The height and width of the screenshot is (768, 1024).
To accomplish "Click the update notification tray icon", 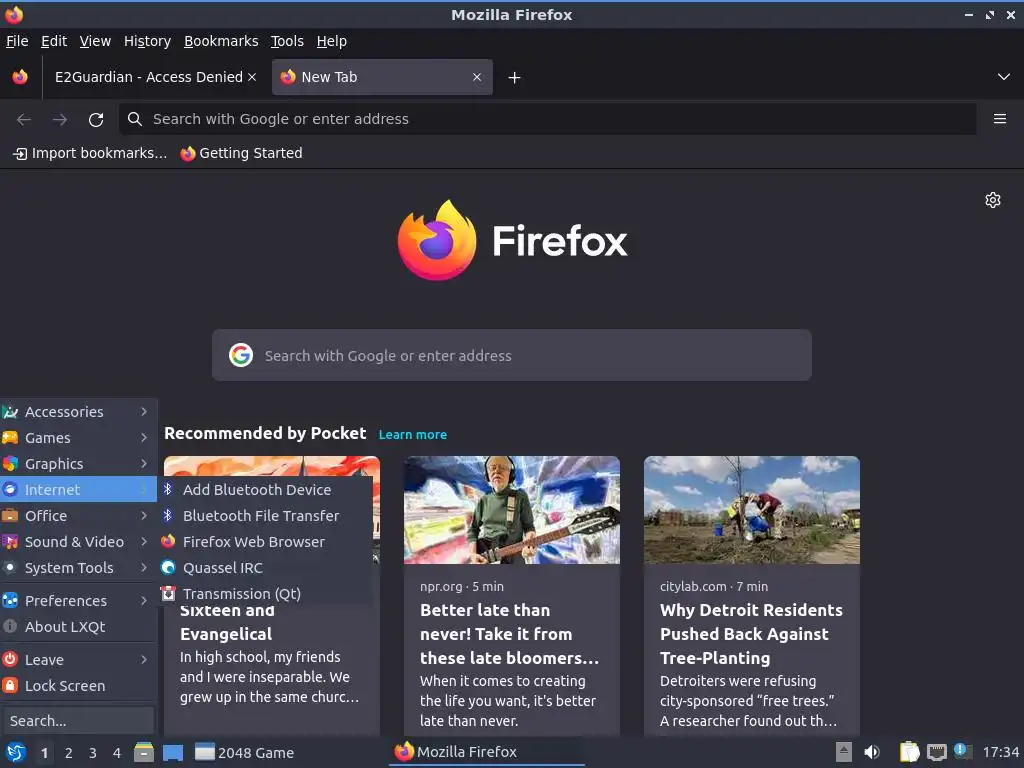I will [x=963, y=751].
